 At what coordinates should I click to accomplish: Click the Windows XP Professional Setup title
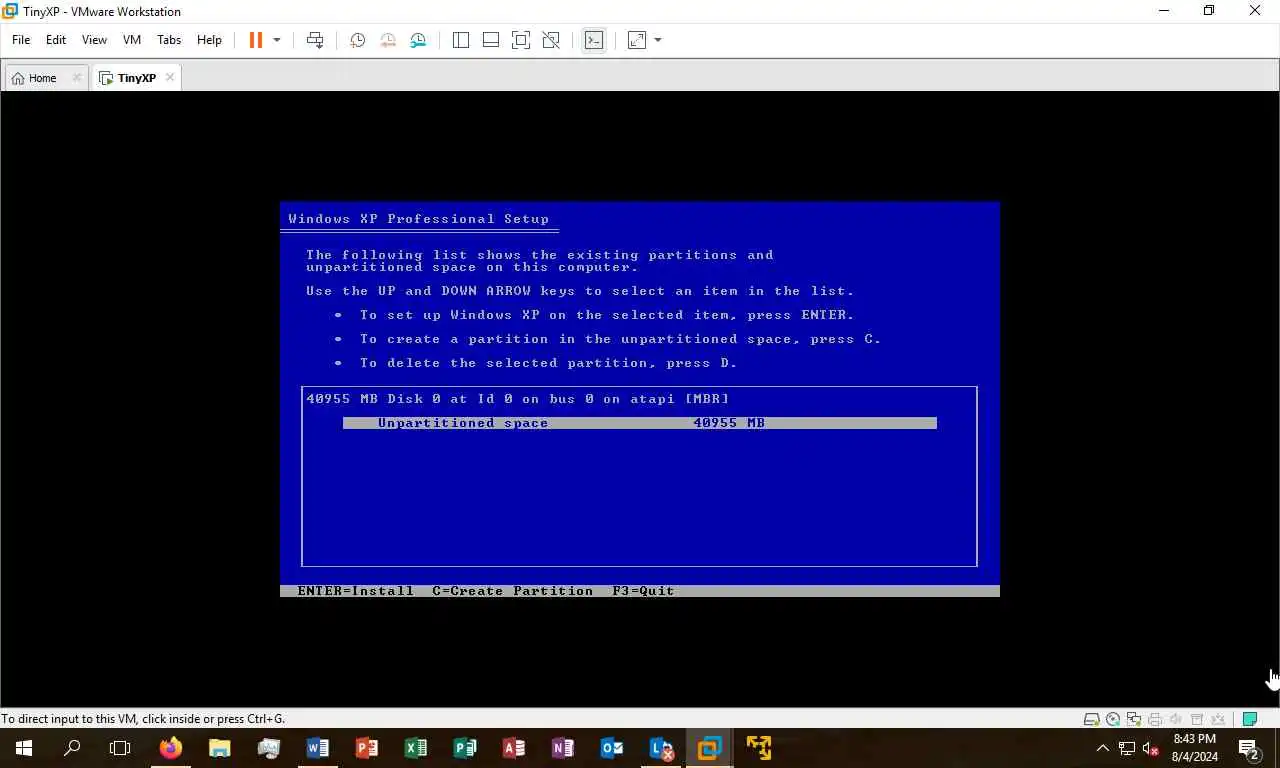click(x=418, y=219)
